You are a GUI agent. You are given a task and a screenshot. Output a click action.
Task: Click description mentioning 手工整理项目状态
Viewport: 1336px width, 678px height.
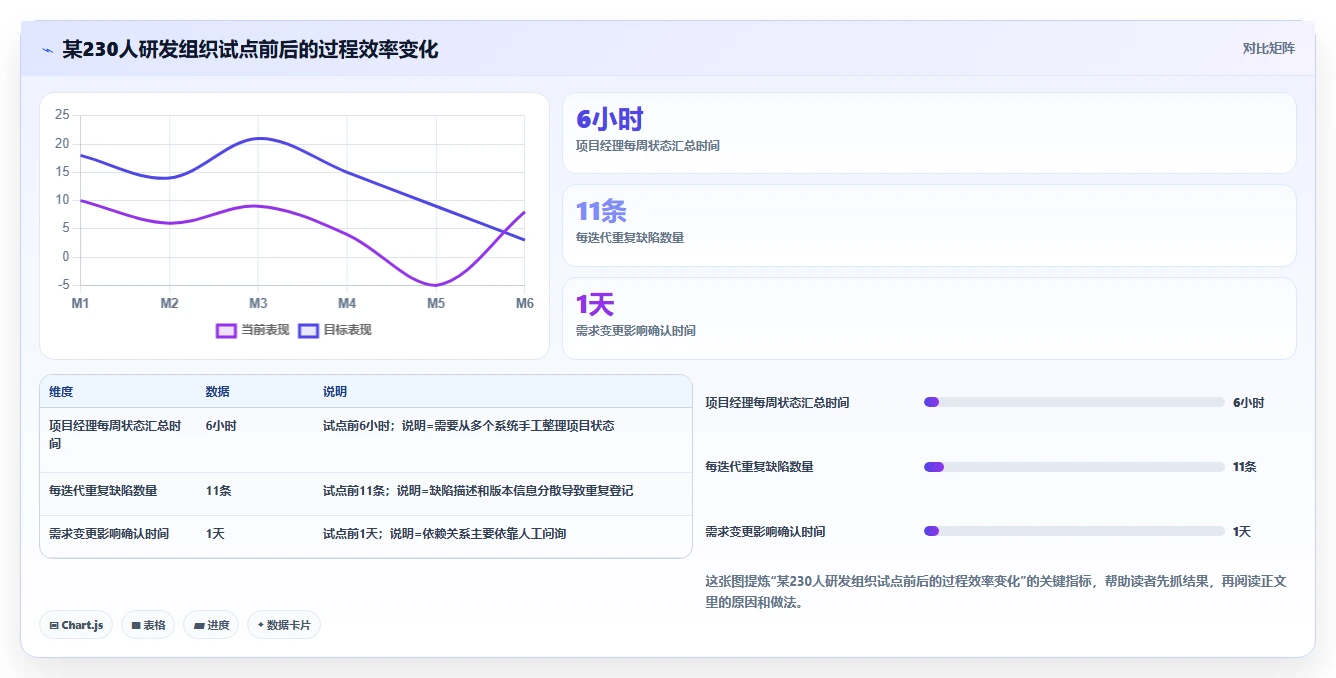click(x=469, y=426)
